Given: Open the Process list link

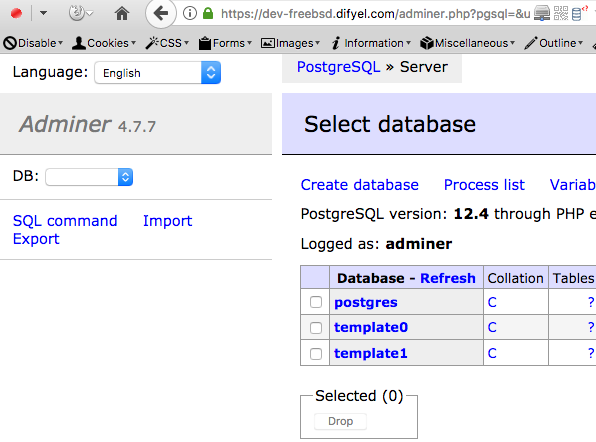Looking at the screenshot, I should click(484, 185).
